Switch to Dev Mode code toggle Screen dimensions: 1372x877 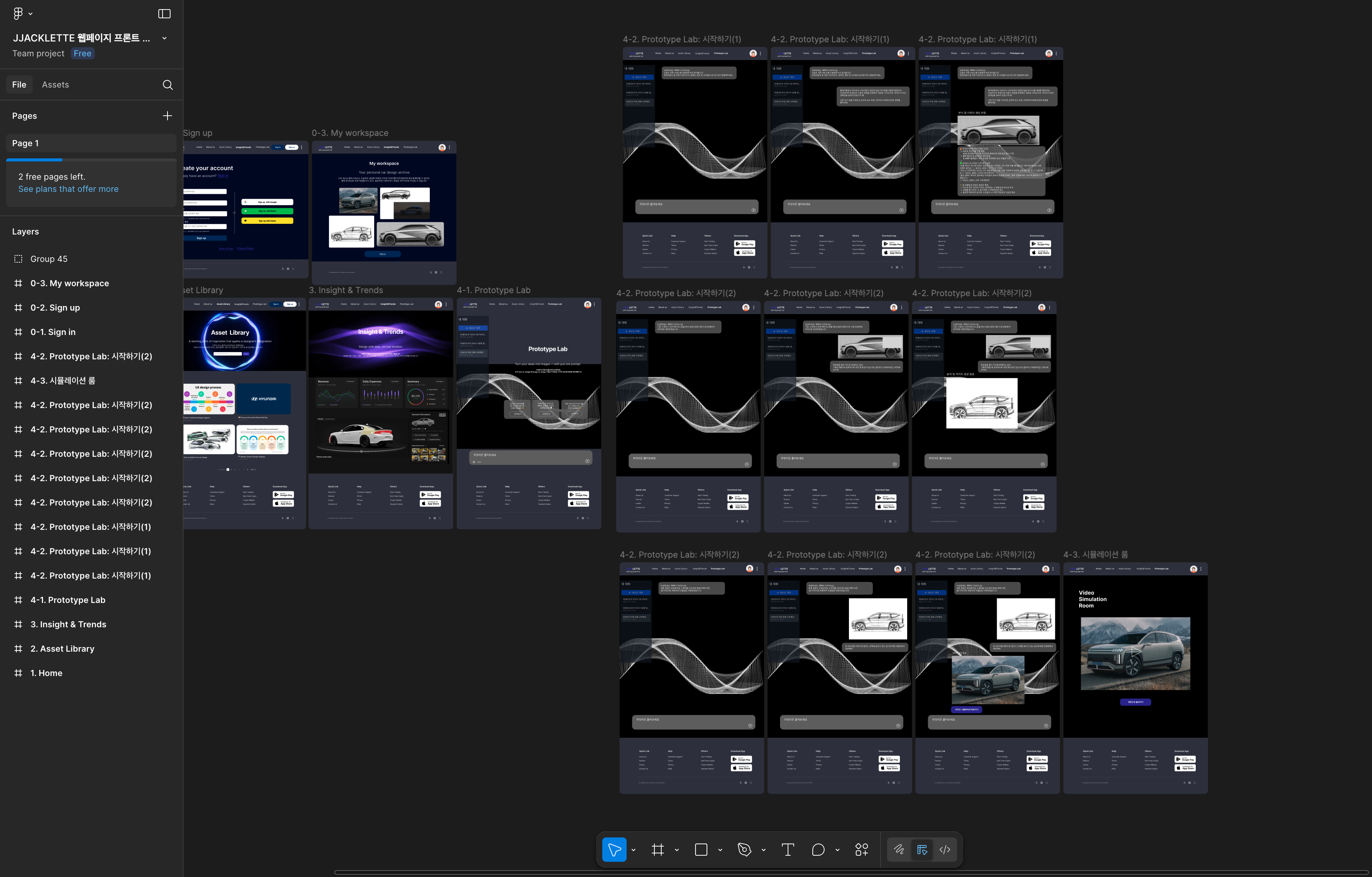(x=944, y=850)
